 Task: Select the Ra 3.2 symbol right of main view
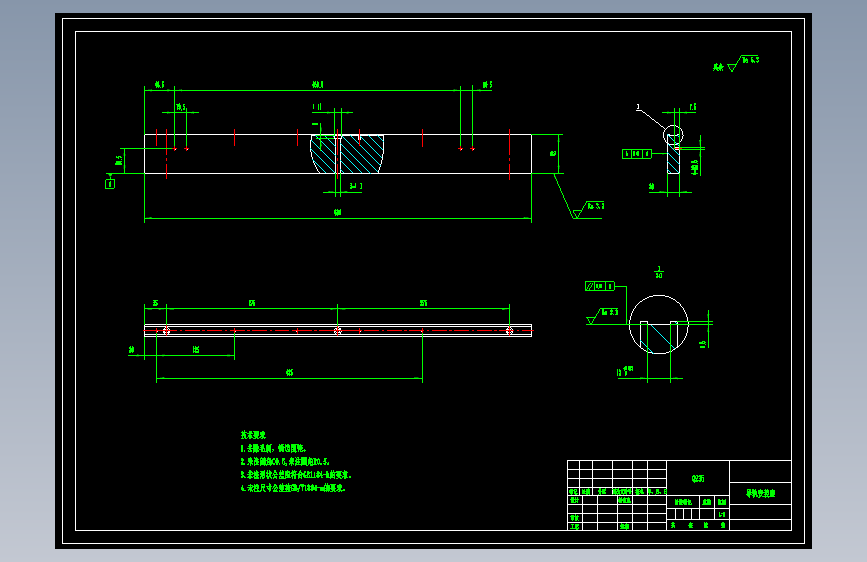tap(588, 210)
